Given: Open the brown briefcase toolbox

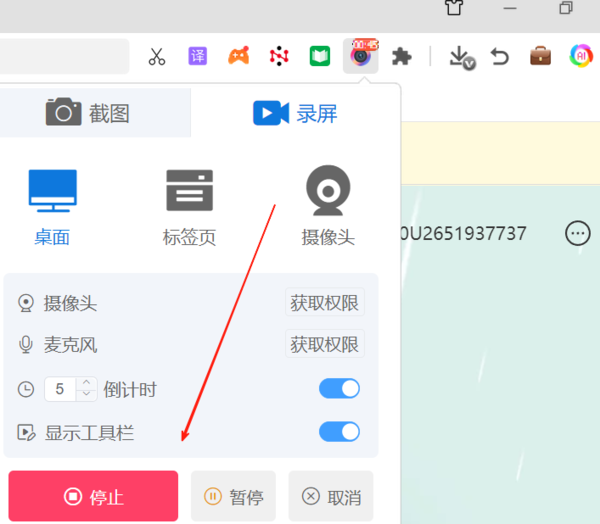Looking at the screenshot, I should pos(540,56).
